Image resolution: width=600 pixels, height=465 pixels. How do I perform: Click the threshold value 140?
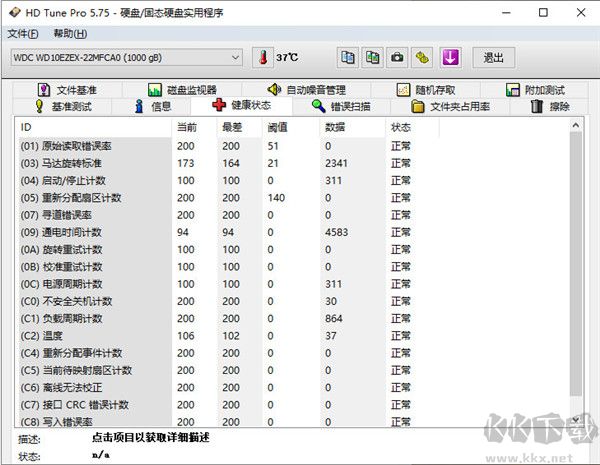click(276, 198)
